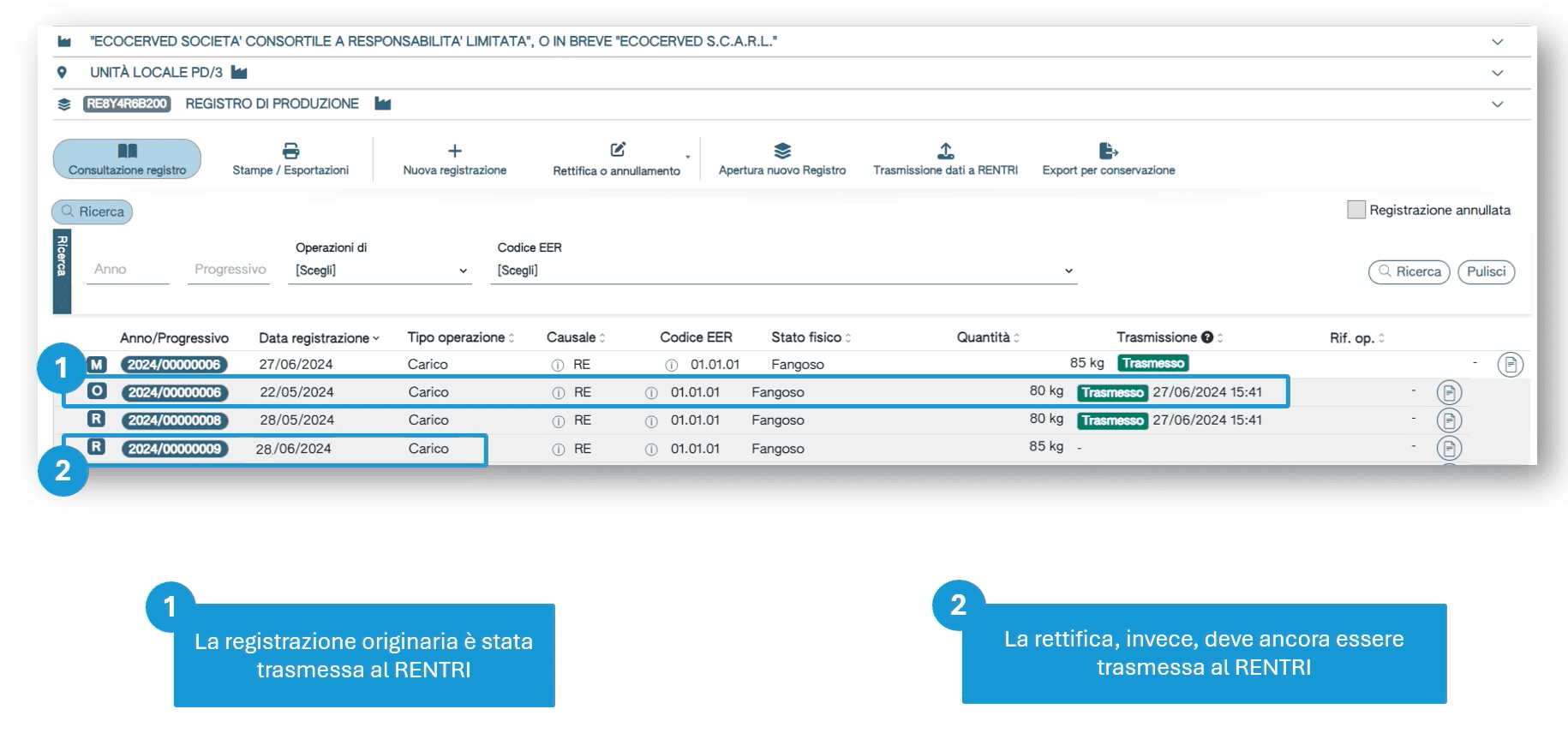The height and width of the screenshot is (733, 1568).
Task: Open Rettifica o annullamento edit icon
Action: (x=617, y=150)
